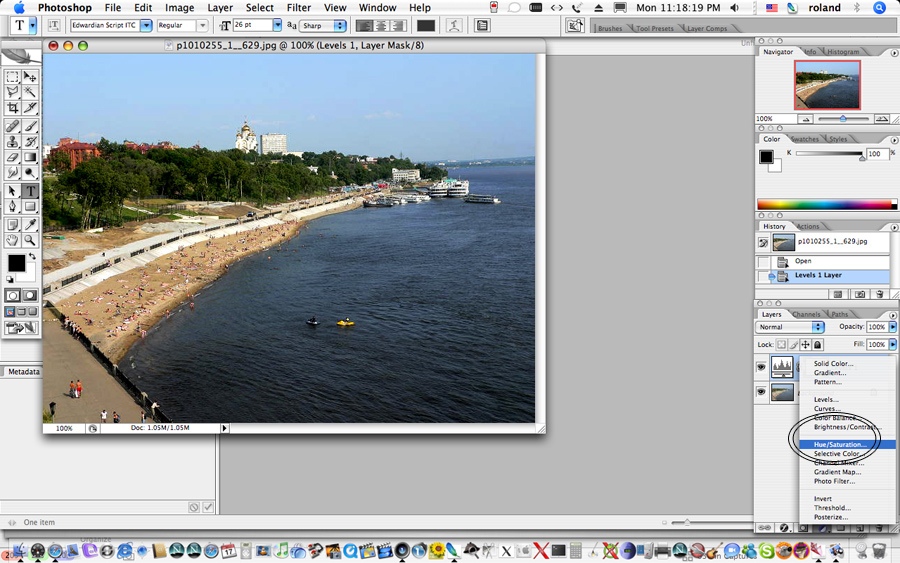
Task: Pick the Hand tool
Action: 12,240
